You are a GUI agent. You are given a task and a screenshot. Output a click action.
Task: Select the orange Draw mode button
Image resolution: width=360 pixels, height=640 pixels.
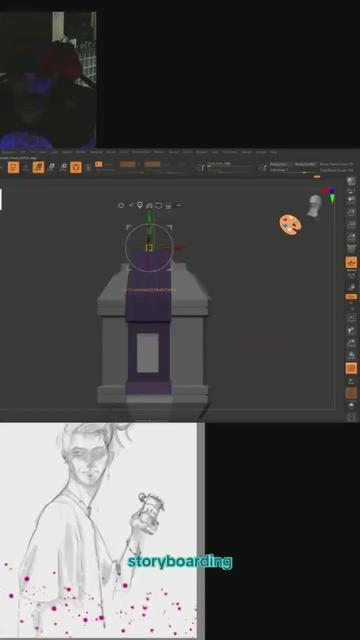point(38,167)
